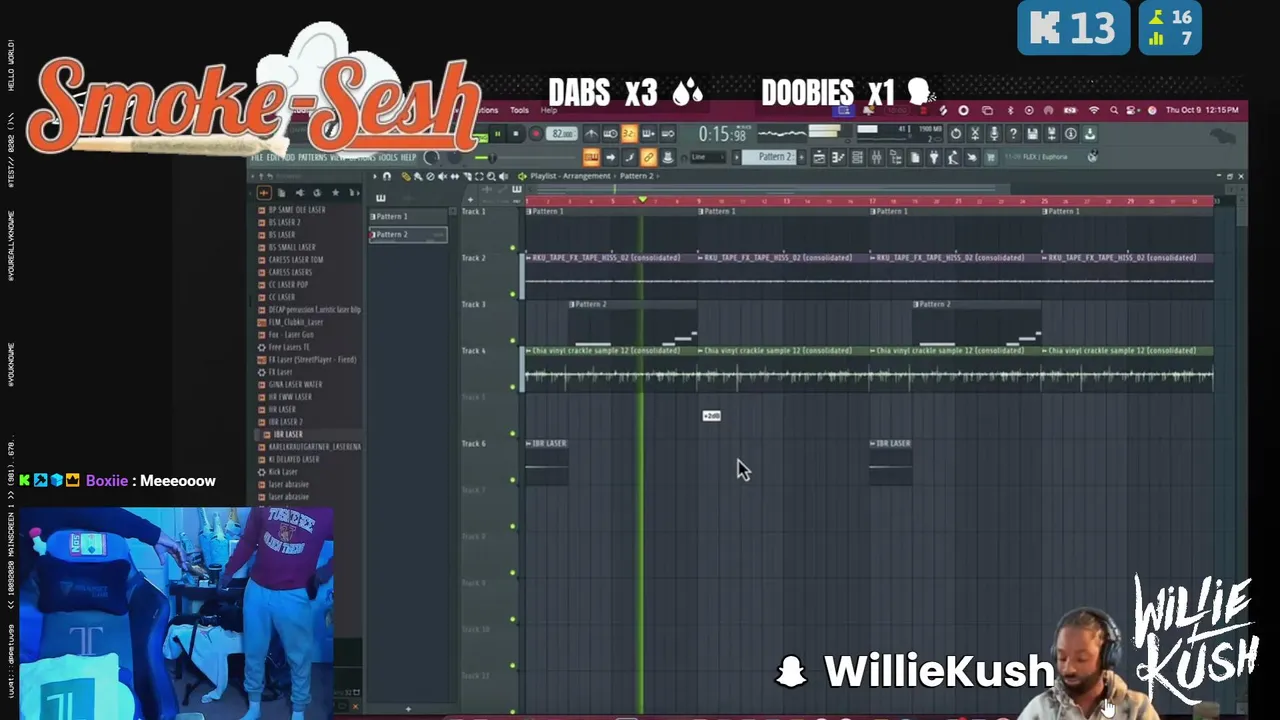The width and height of the screenshot is (1280, 720).
Task: Select the Playlist paint brush tool
Action: (418, 176)
